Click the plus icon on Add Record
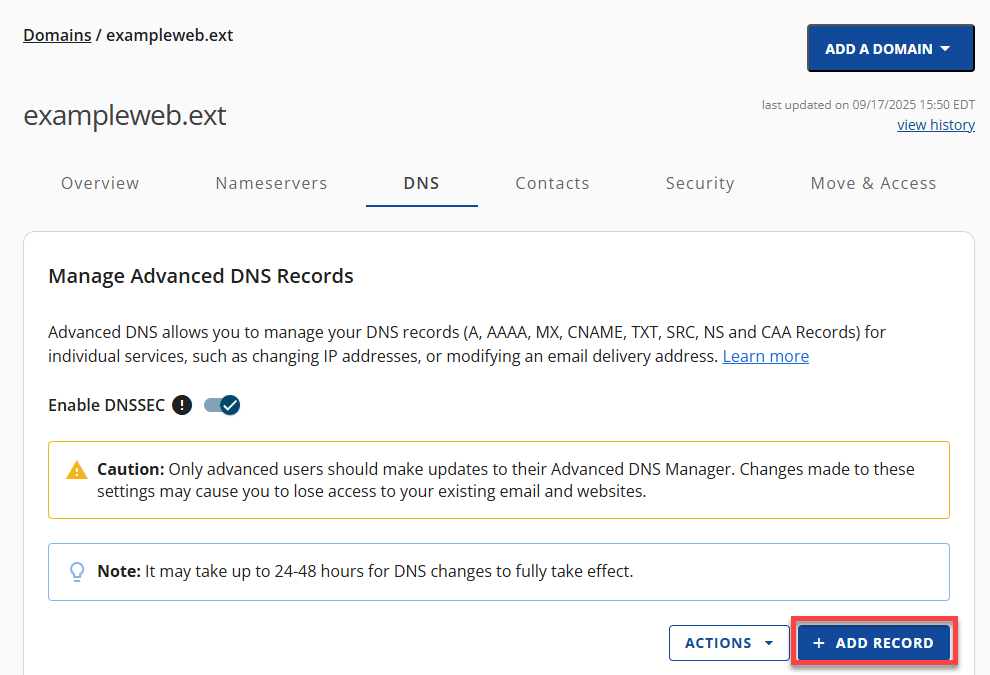Image resolution: width=990 pixels, height=675 pixels. pos(820,643)
